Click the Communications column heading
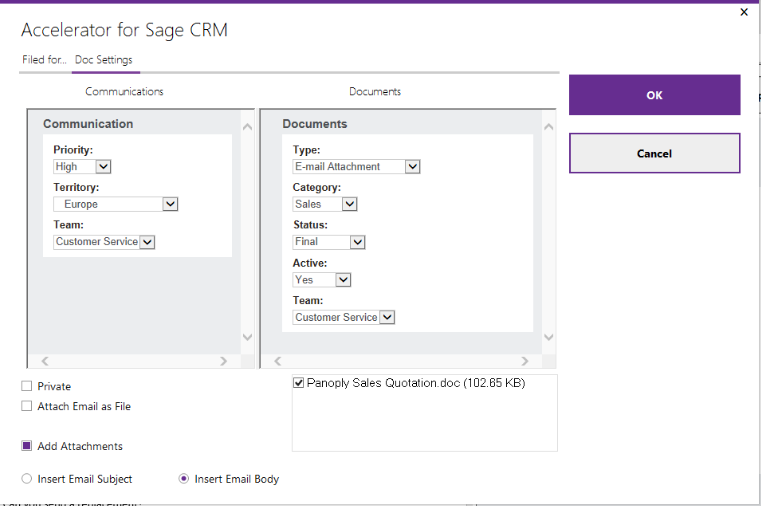Screen dimensions: 761x506 coord(124,91)
